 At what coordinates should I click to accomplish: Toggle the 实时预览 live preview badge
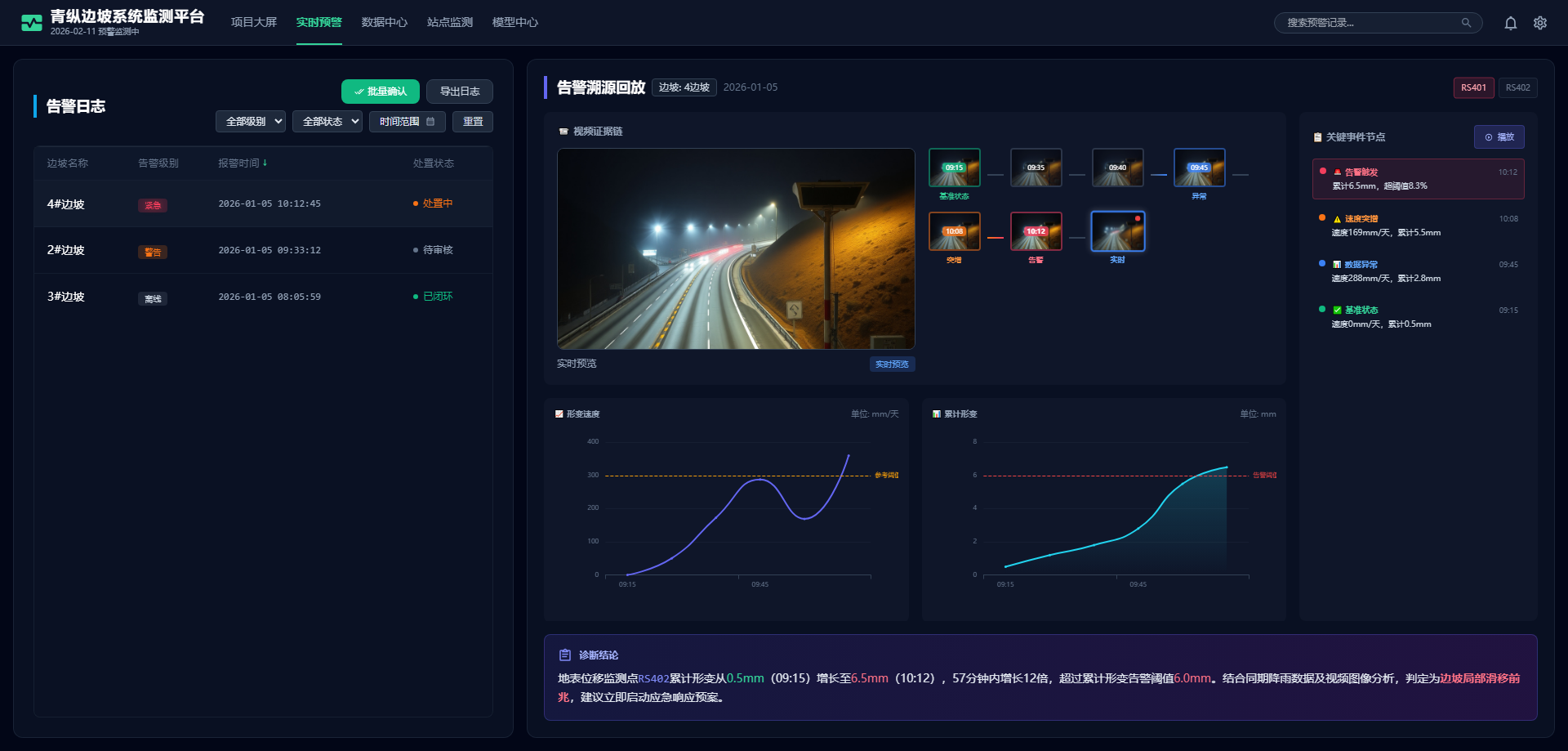[892, 364]
